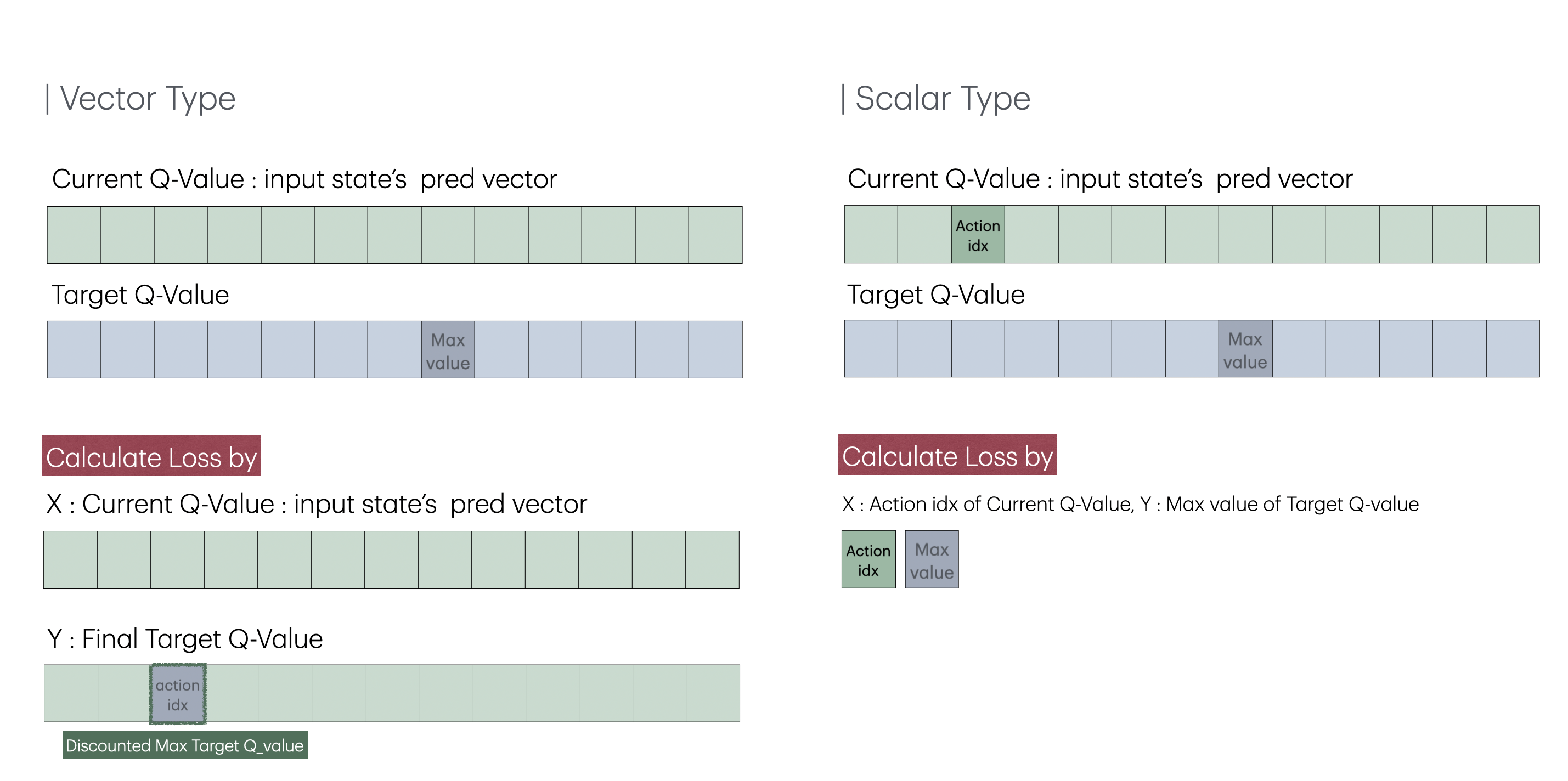Select the Max value cell in Scalar Target Q-Value row

point(1245,349)
